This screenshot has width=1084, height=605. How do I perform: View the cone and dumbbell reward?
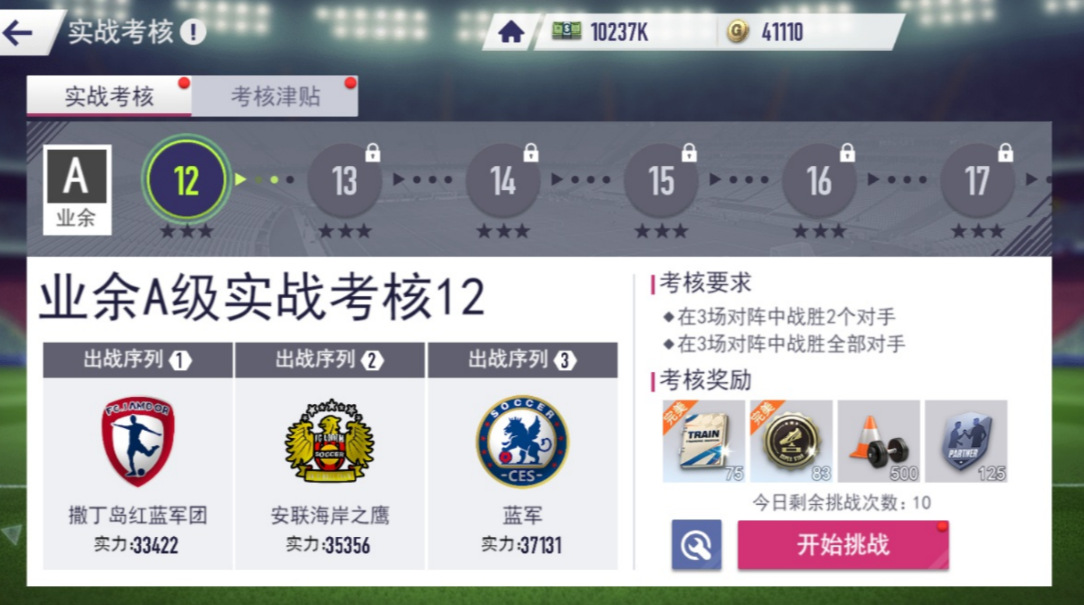pyautogui.click(x=878, y=441)
